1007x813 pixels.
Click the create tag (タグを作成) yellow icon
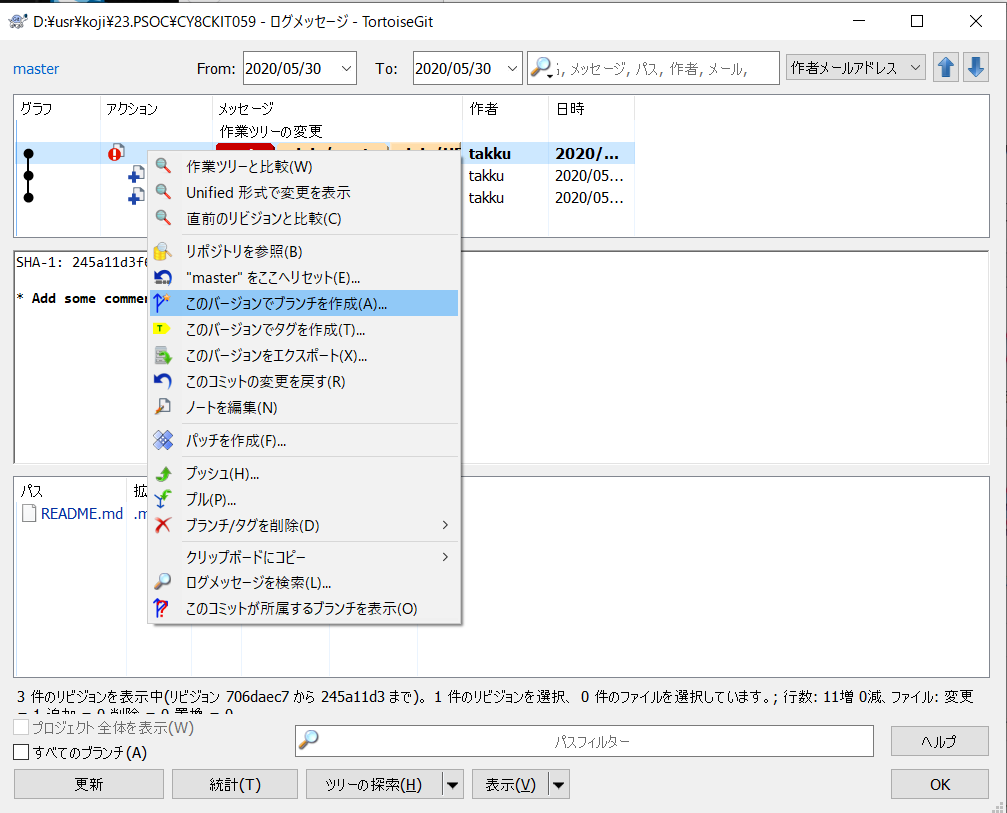point(164,329)
